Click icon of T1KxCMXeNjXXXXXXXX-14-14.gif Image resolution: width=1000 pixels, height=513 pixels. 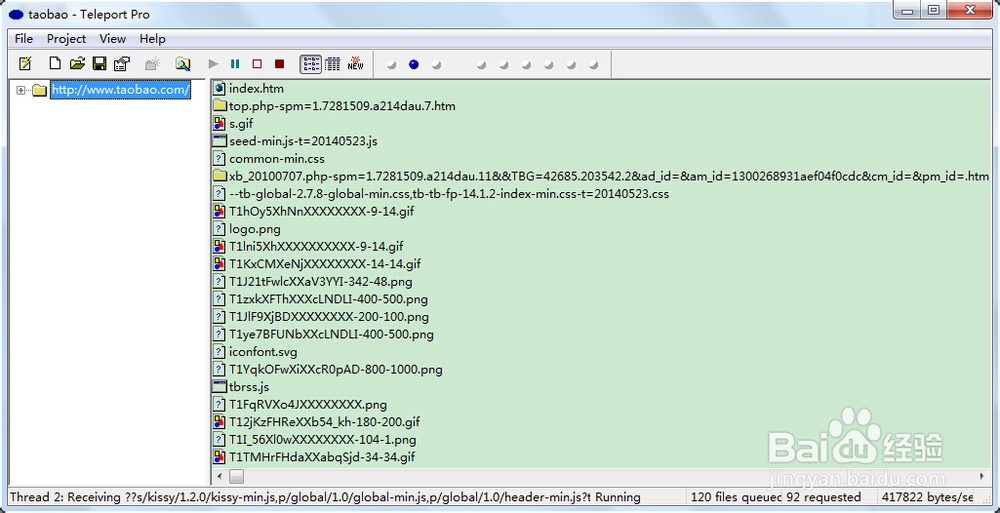coord(220,264)
